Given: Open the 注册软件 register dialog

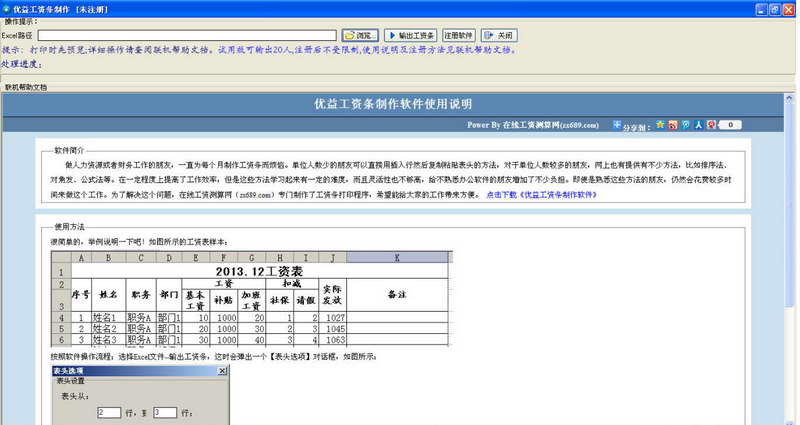Looking at the screenshot, I should (x=459, y=35).
